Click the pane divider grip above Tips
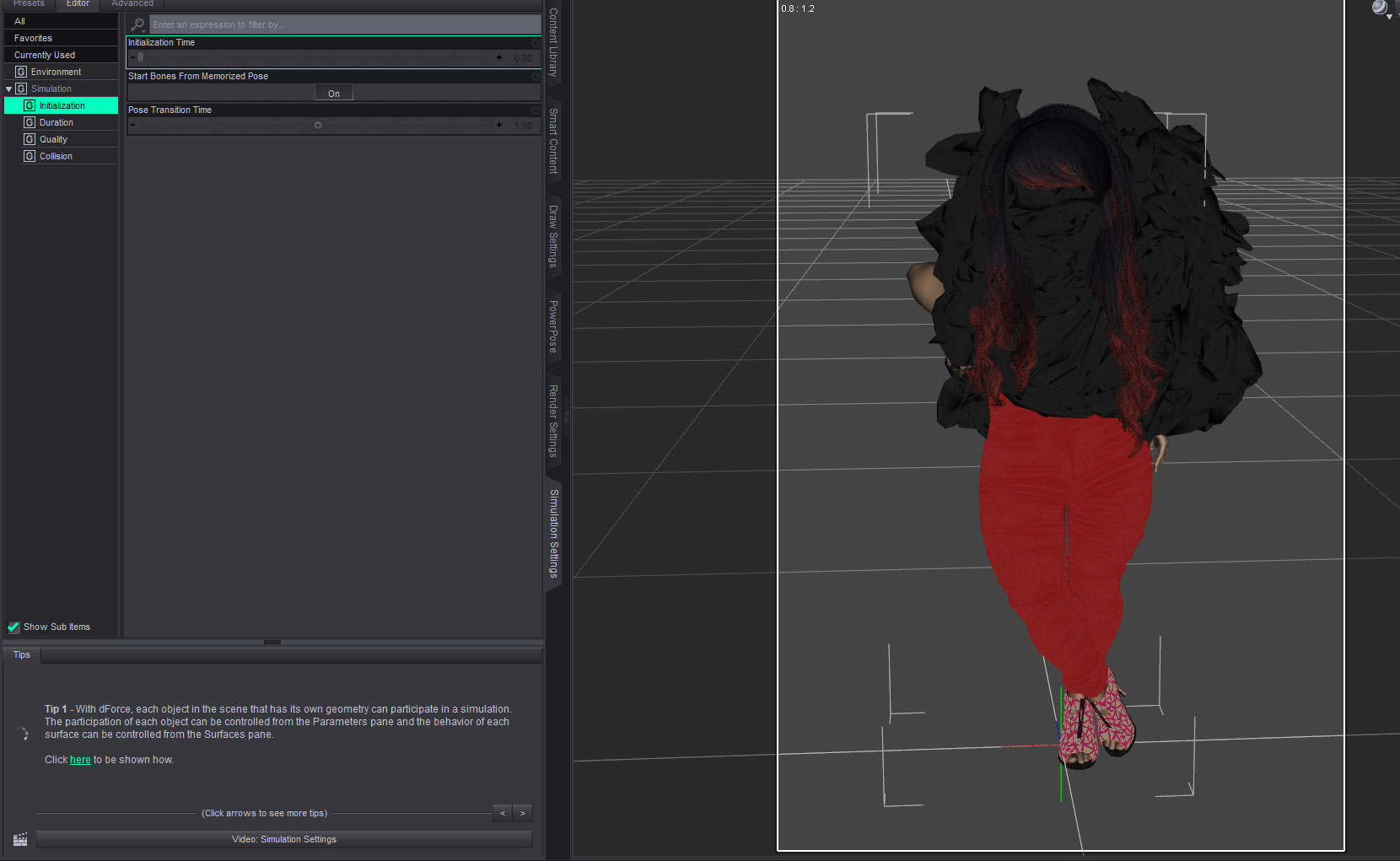The height and width of the screenshot is (861, 1400). coord(272,642)
